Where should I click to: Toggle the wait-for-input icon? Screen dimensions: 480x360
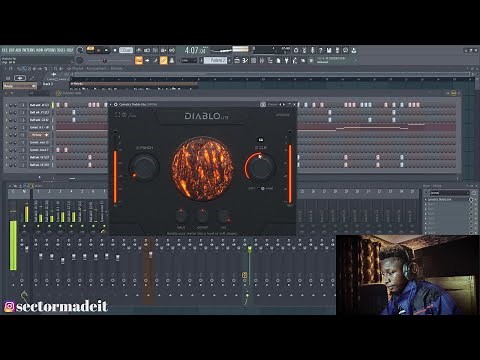click(x=147, y=50)
